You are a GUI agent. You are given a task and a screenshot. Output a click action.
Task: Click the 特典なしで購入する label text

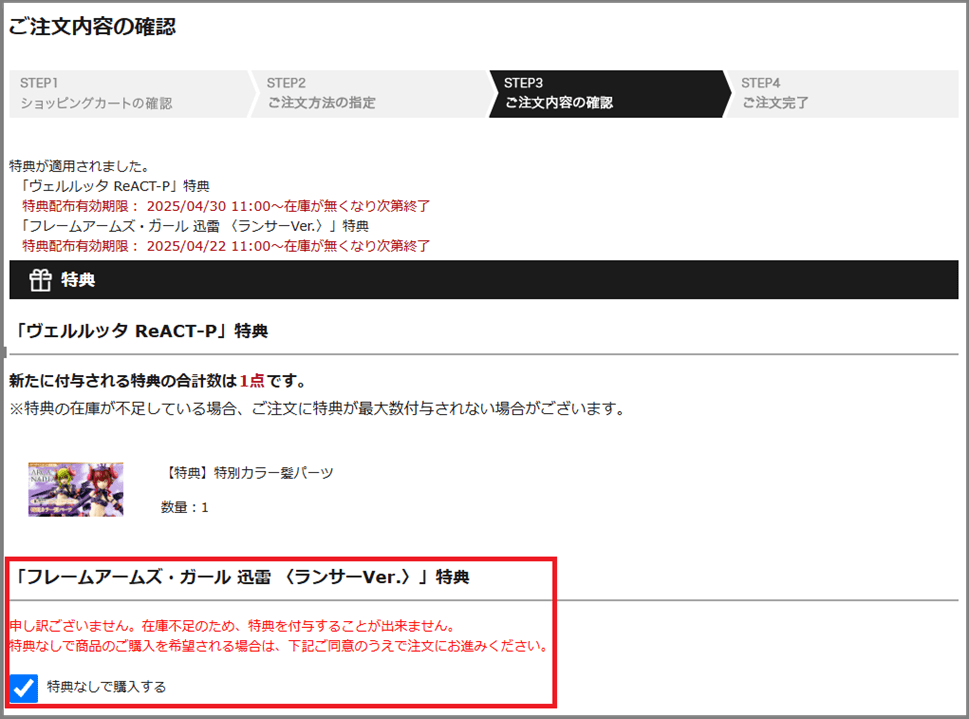tap(106, 687)
